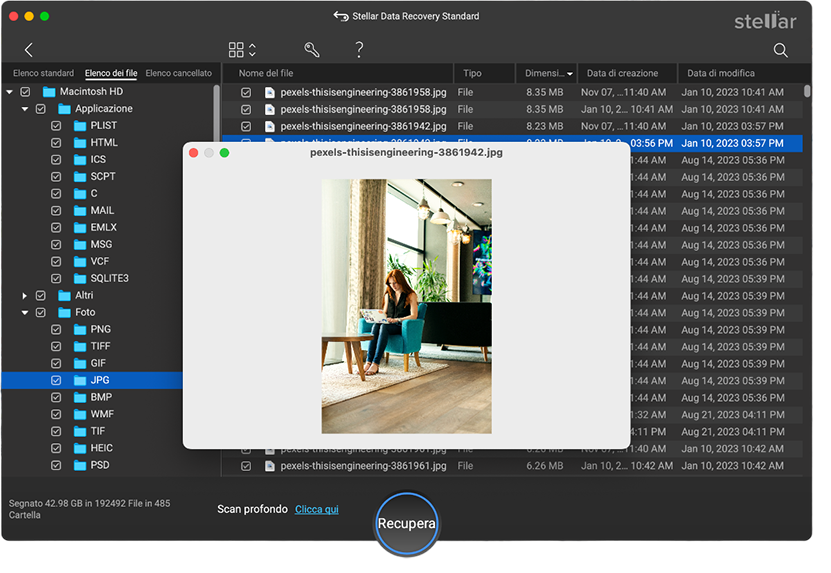Open the search magnifier icon
The width and height of the screenshot is (831, 573).
click(781, 50)
